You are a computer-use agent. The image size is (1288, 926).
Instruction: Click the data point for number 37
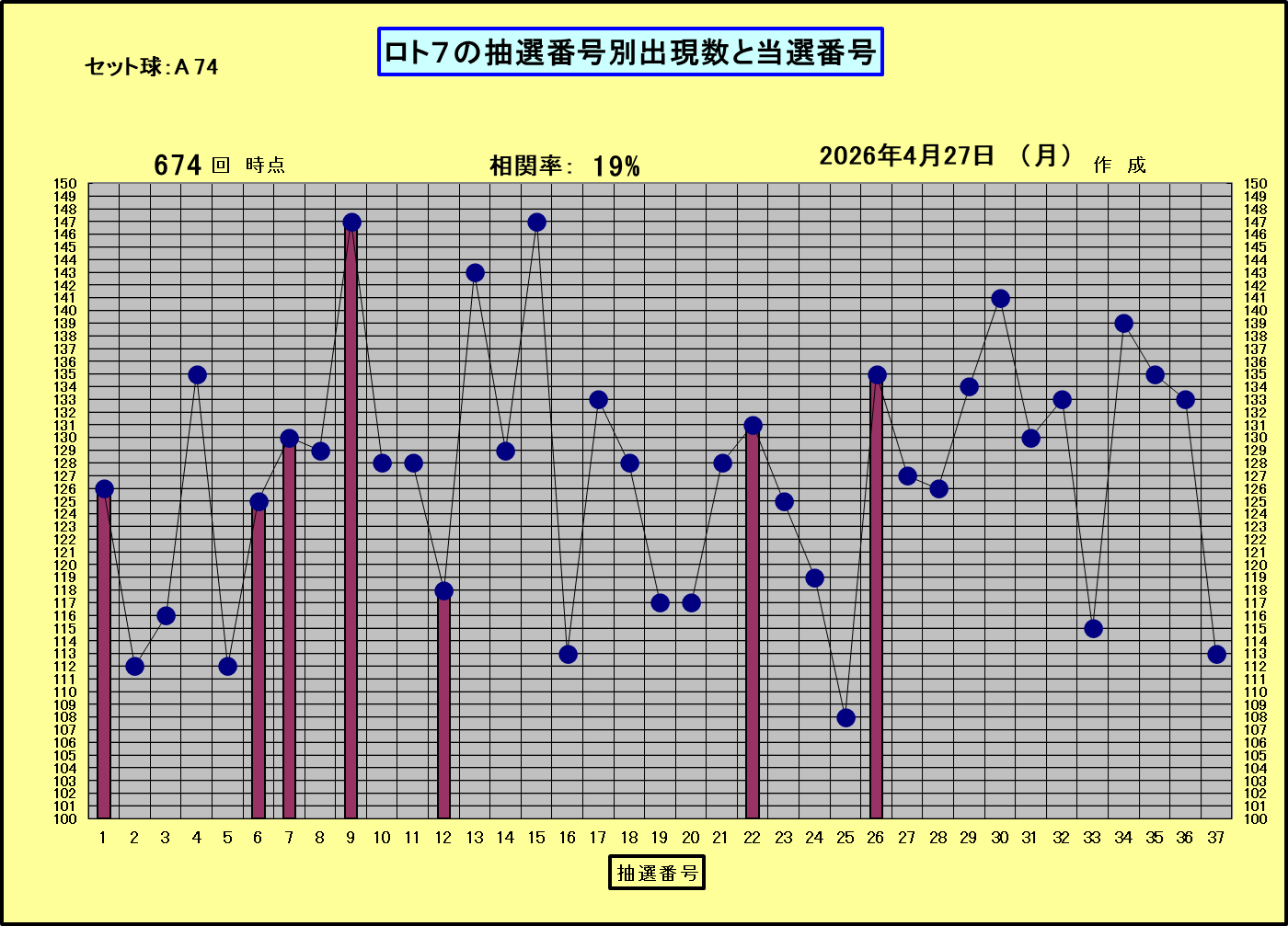point(1216,654)
